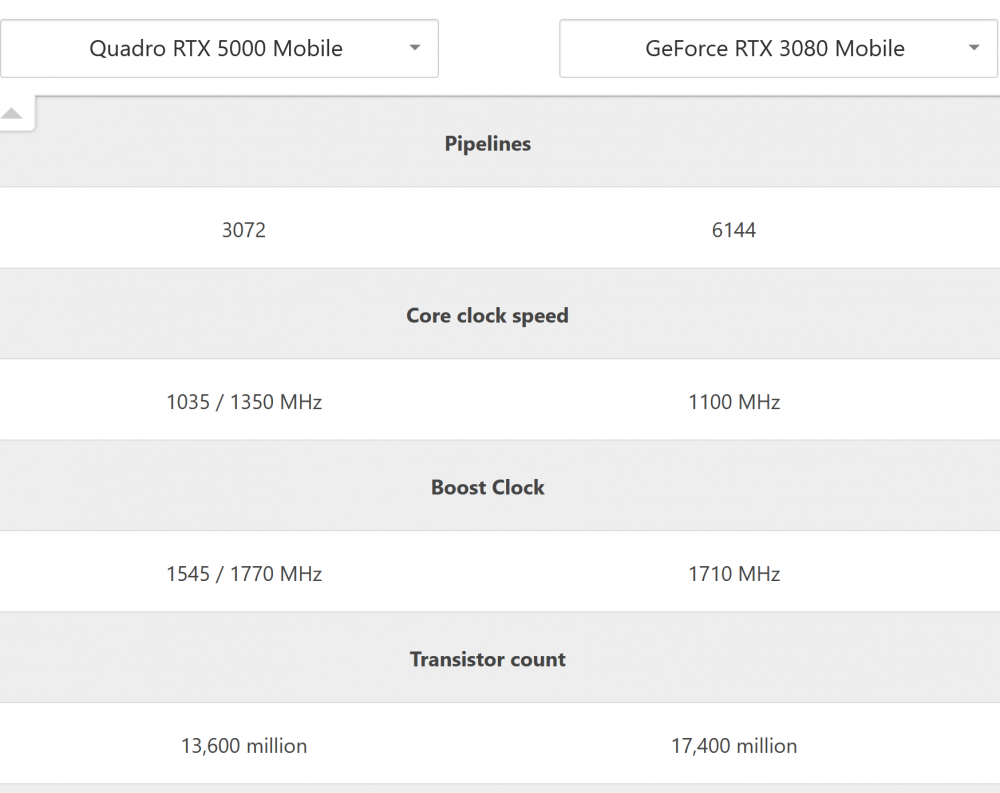Select the 6144 pipelines value
1000x793 pixels.
[734, 230]
